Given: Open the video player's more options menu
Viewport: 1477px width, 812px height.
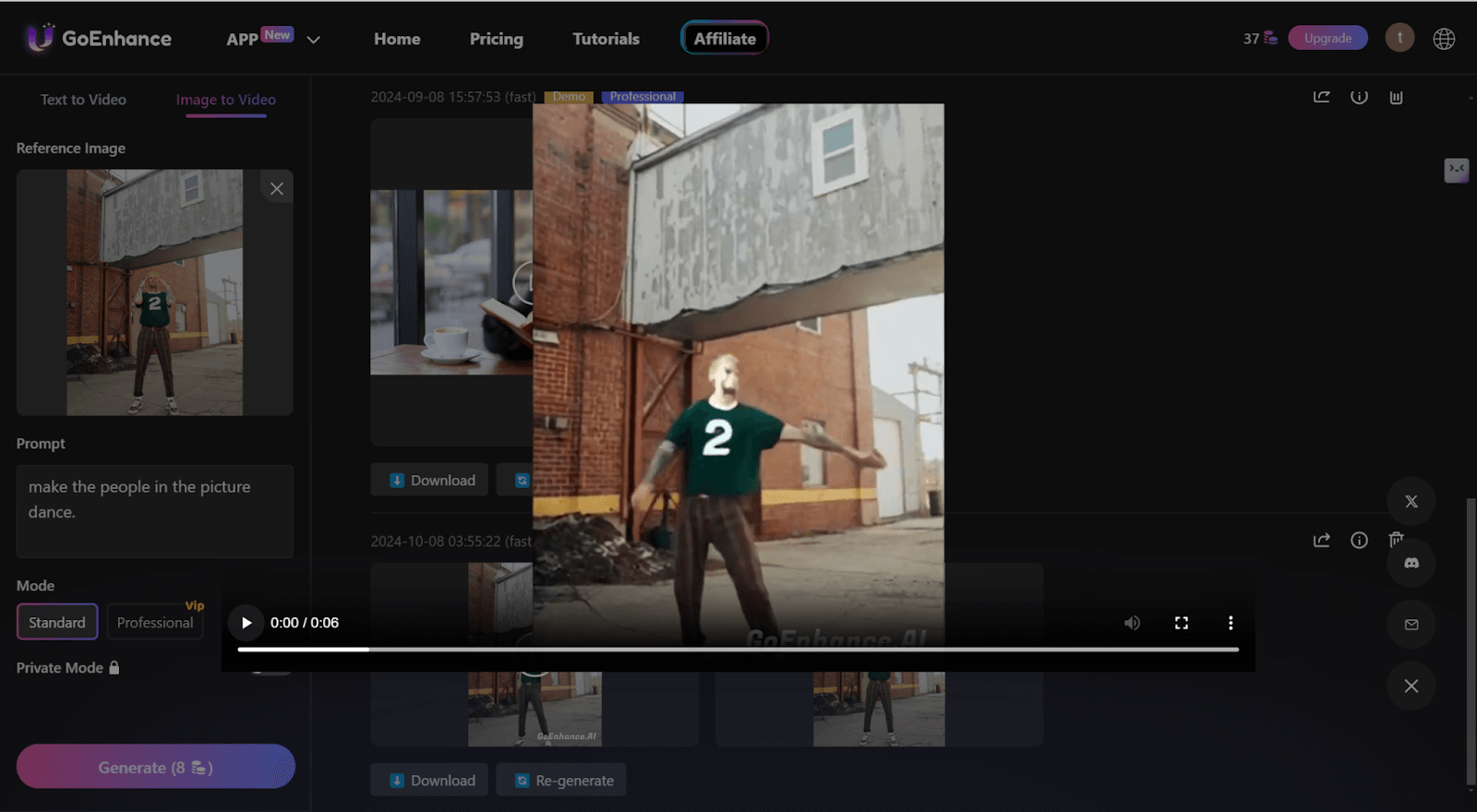Looking at the screenshot, I should coord(1231,623).
